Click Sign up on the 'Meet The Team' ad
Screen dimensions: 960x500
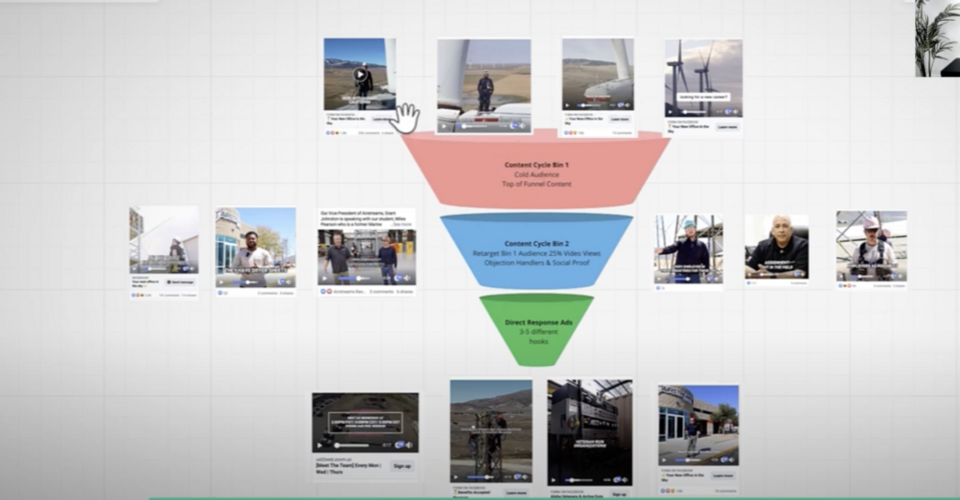click(x=402, y=466)
